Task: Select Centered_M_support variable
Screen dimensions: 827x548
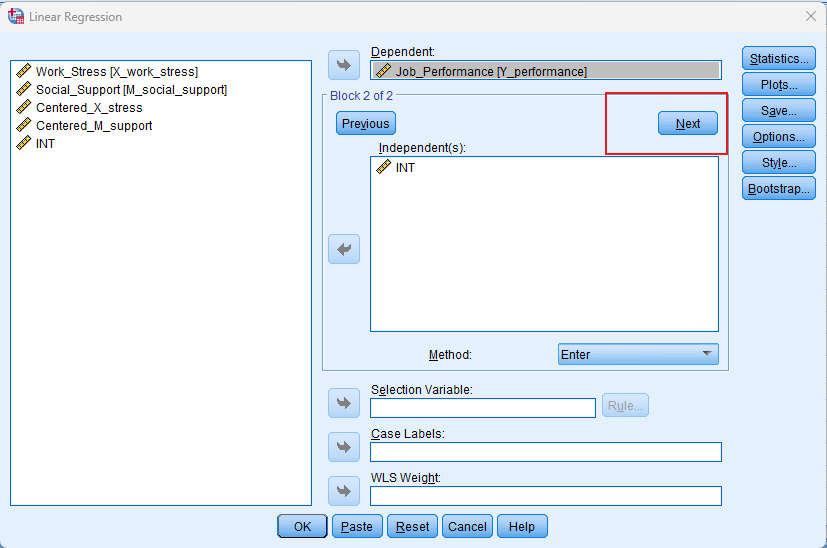Action: click(93, 126)
